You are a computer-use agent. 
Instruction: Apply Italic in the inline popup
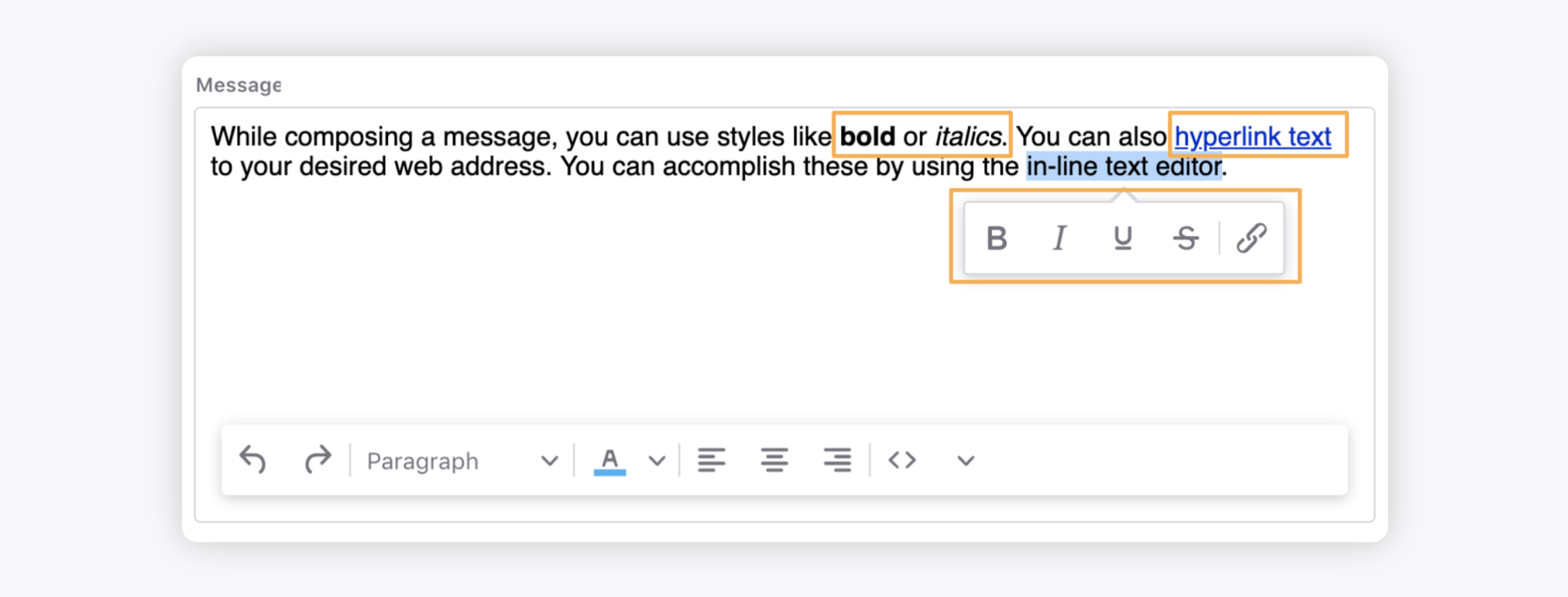point(1059,238)
